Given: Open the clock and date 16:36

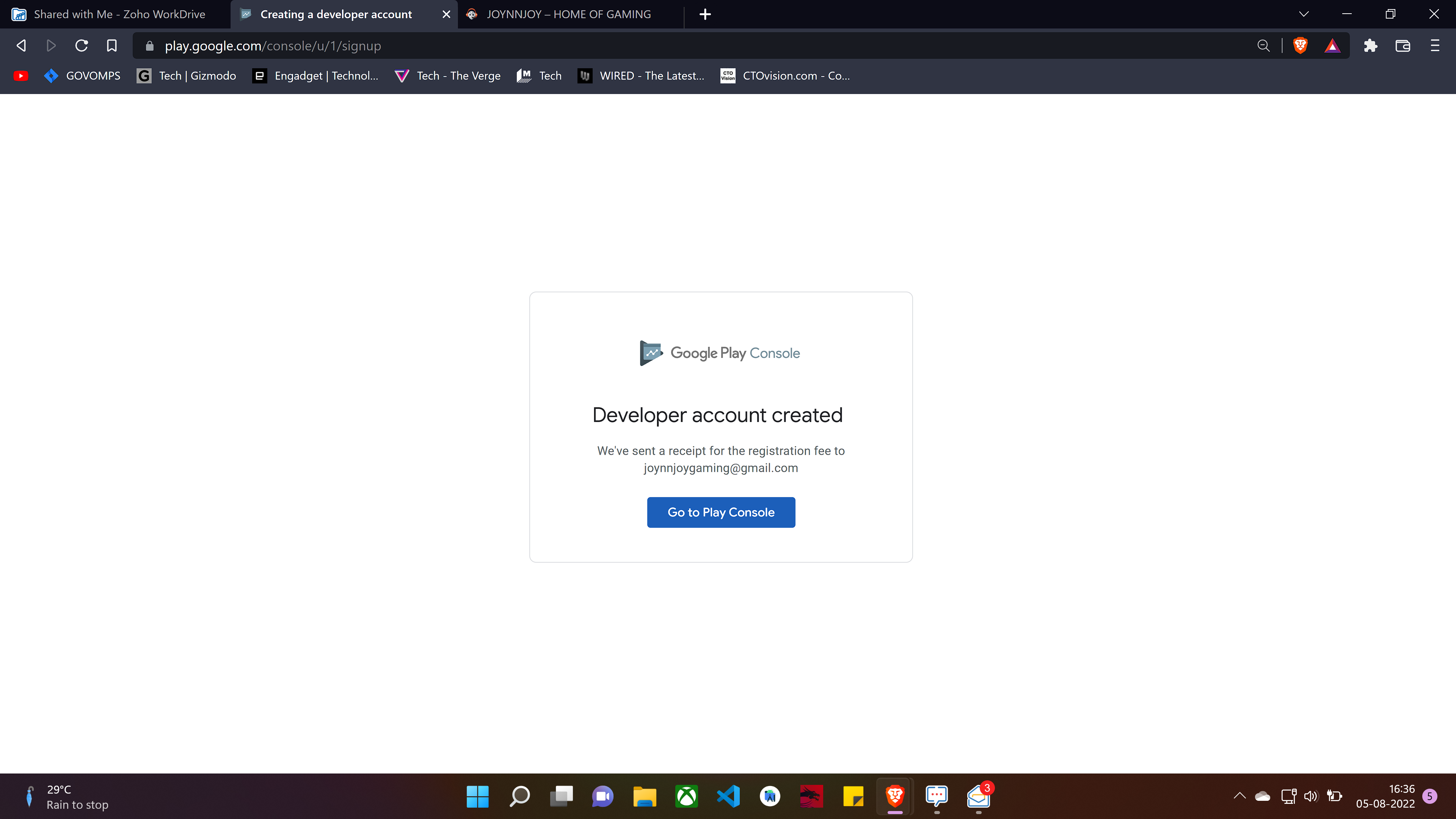Looking at the screenshot, I should tap(1385, 796).
